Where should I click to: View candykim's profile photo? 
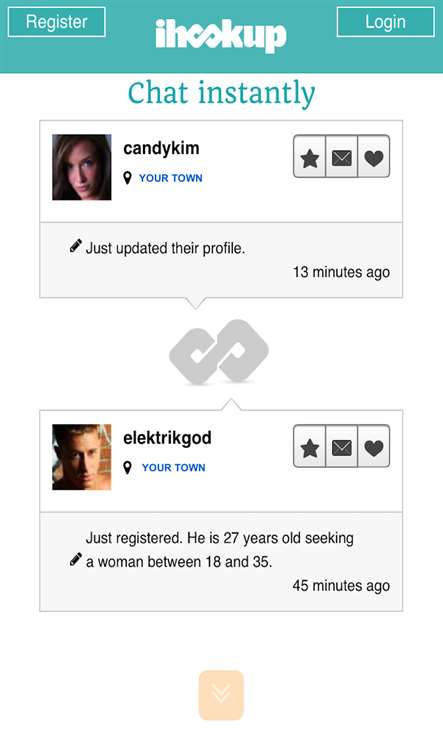click(82, 167)
